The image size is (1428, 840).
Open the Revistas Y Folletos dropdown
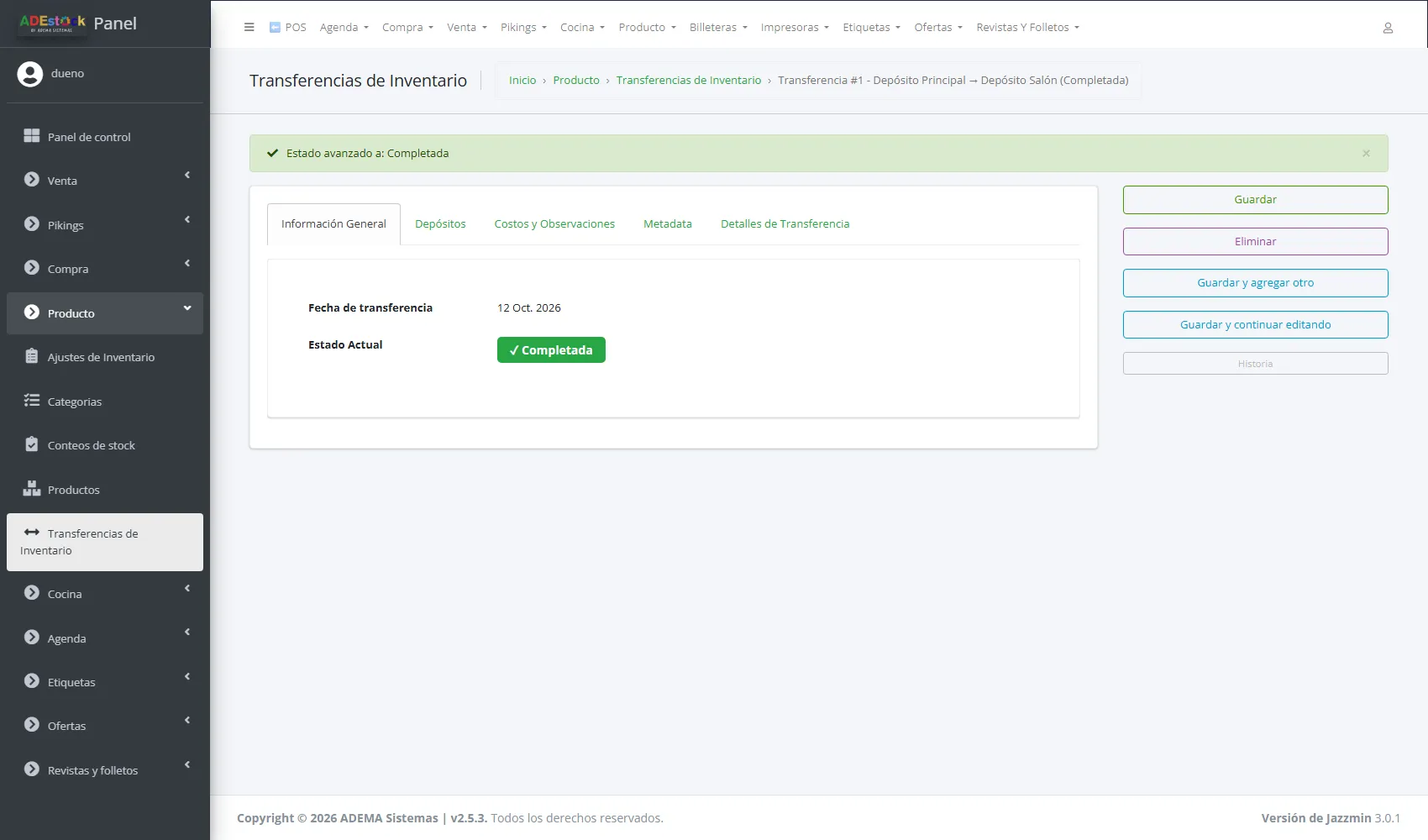[1027, 27]
